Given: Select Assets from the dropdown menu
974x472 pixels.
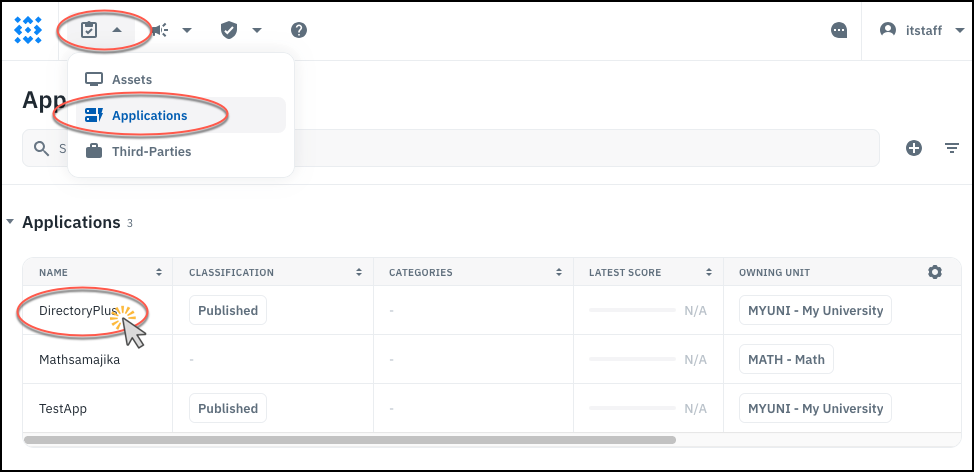Looking at the screenshot, I should click(x=132, y=79).
